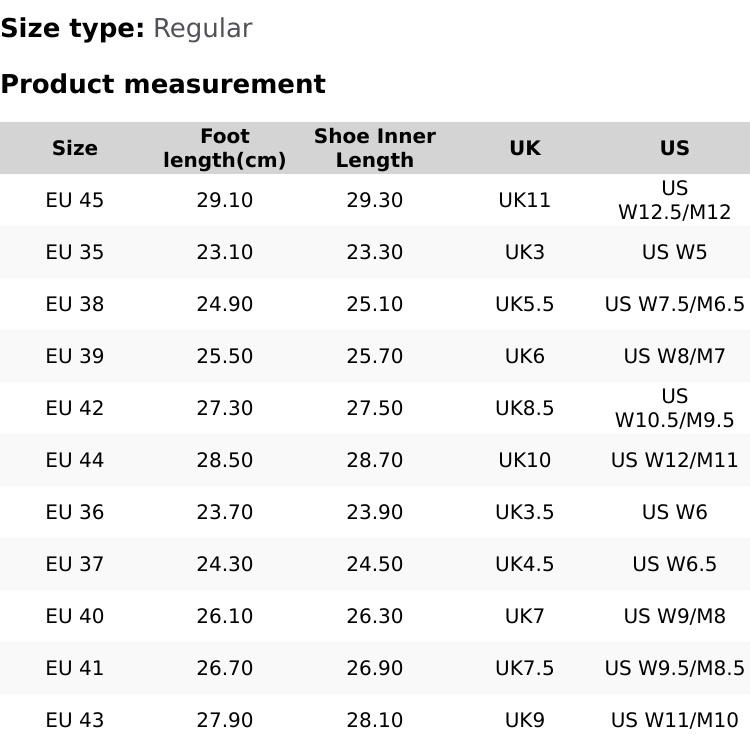
Task: Click the 28.50 foot length value
Action: [x=225, y=460]
